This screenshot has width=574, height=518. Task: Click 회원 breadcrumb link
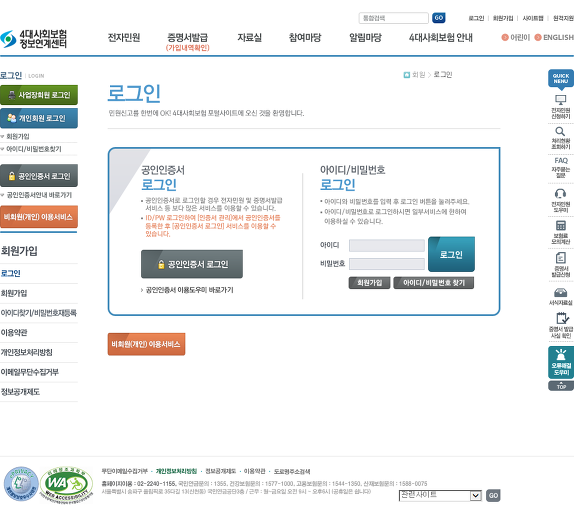pyautogui.click(x=418, y=75)
